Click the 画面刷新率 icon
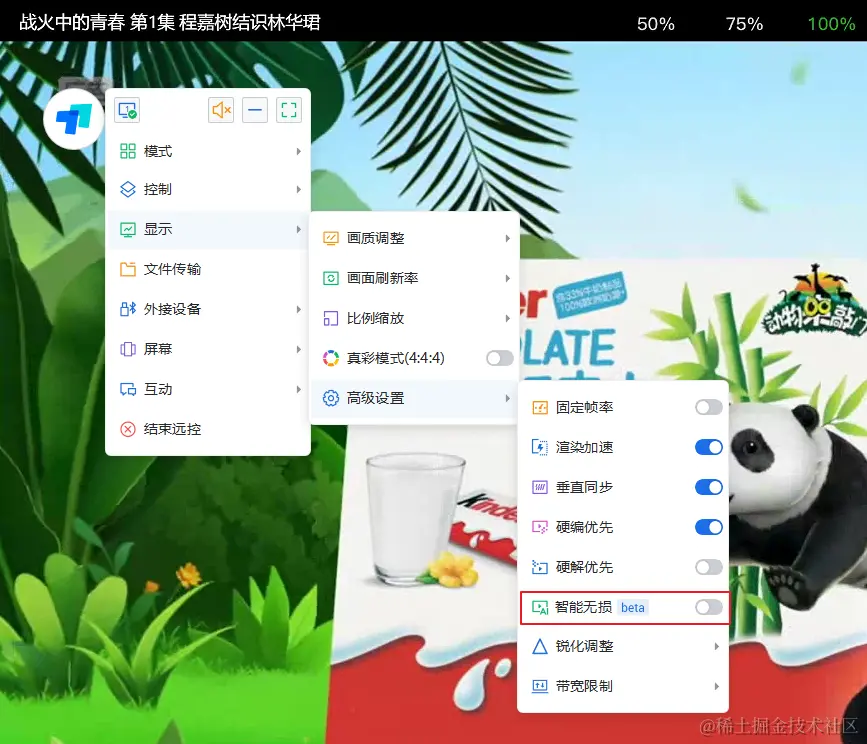Screen dimensions: 867x744 331,278
